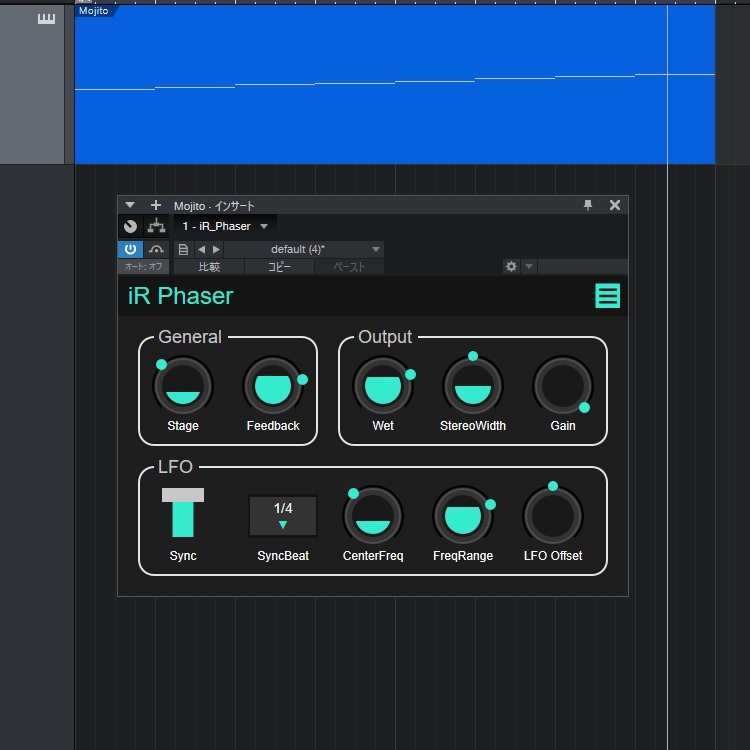Click the automation curve icon beside power
This screenshot has width=750, height=750.
(156, 249)
